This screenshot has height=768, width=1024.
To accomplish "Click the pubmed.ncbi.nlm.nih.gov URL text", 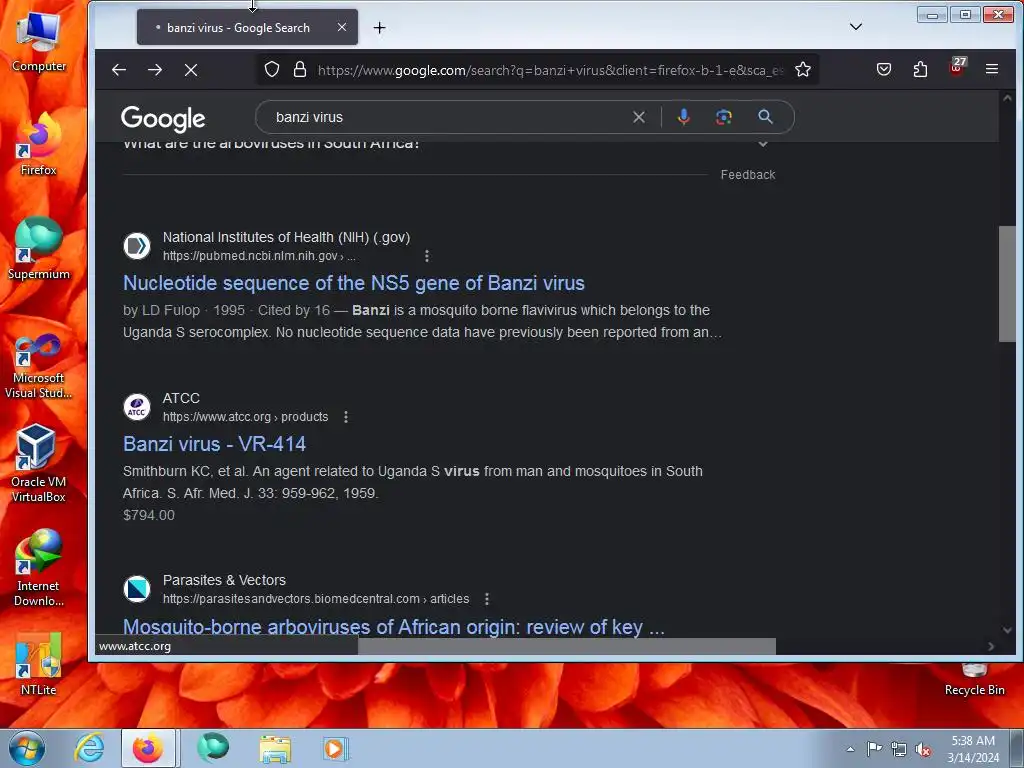I will [x=259, y=256].
